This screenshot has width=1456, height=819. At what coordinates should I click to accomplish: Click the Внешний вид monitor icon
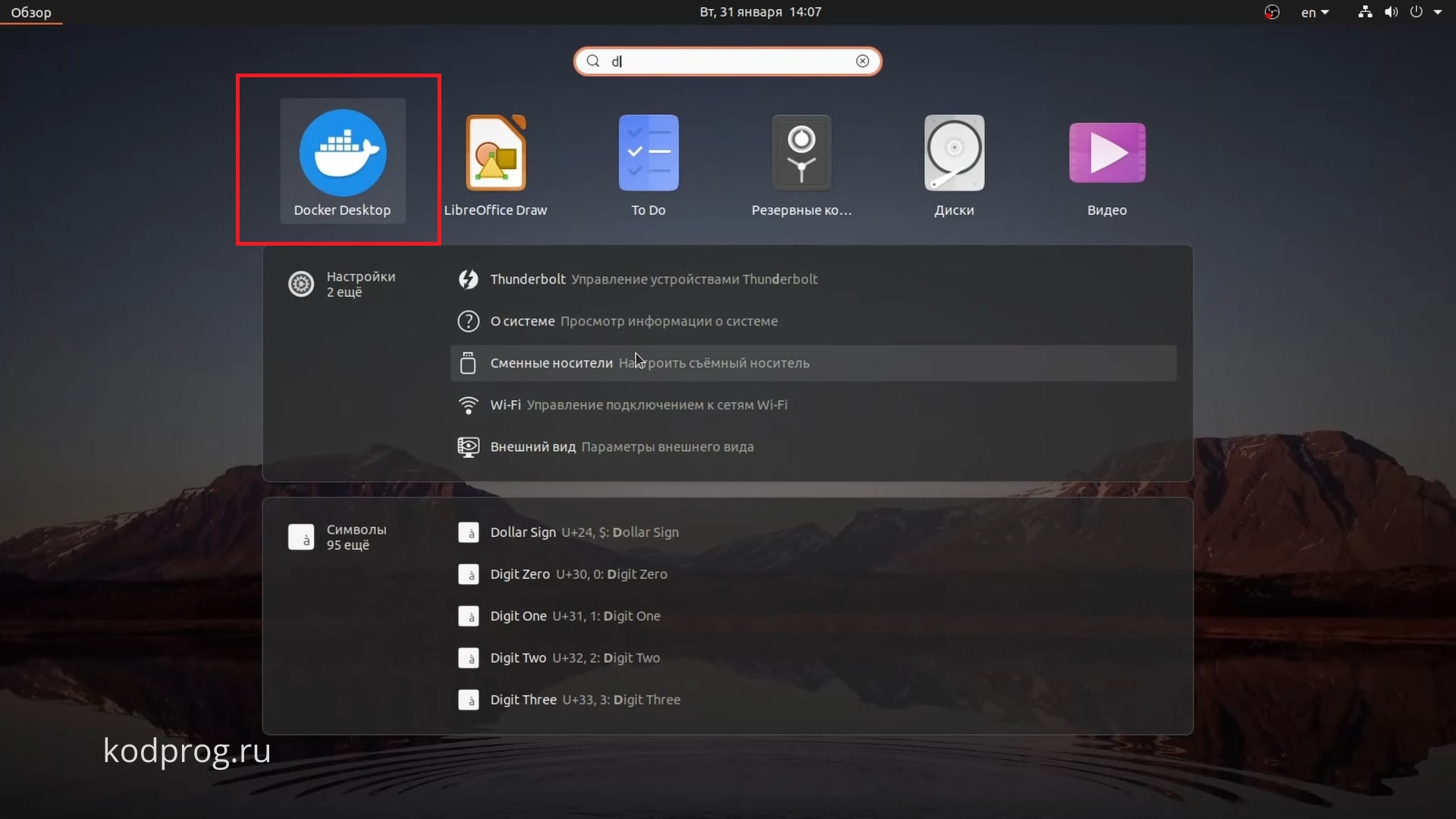pos(469,447)
